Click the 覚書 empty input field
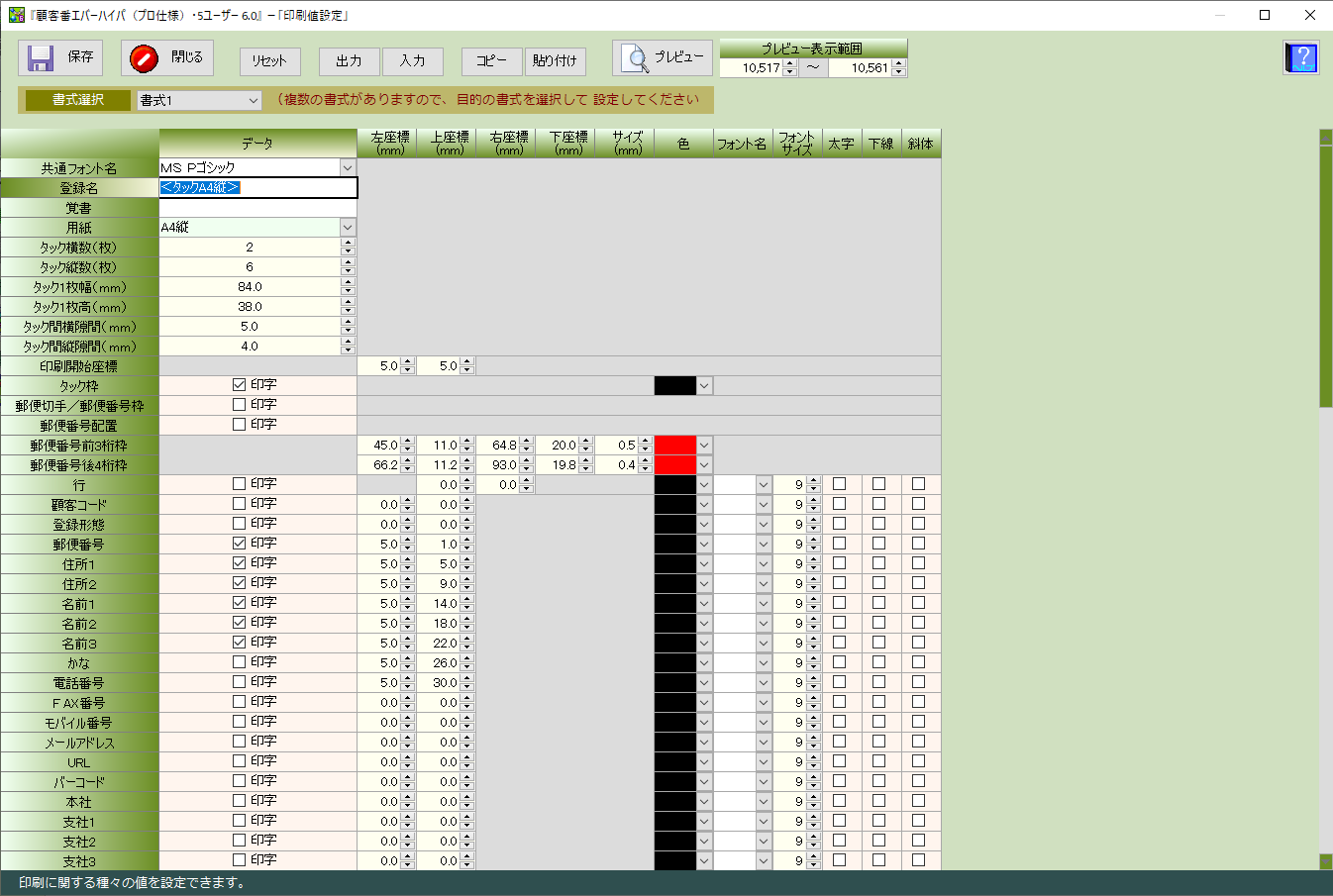The height and width of the screenshot is (896, 1333). pyautogui.click(x=257, y=208)
